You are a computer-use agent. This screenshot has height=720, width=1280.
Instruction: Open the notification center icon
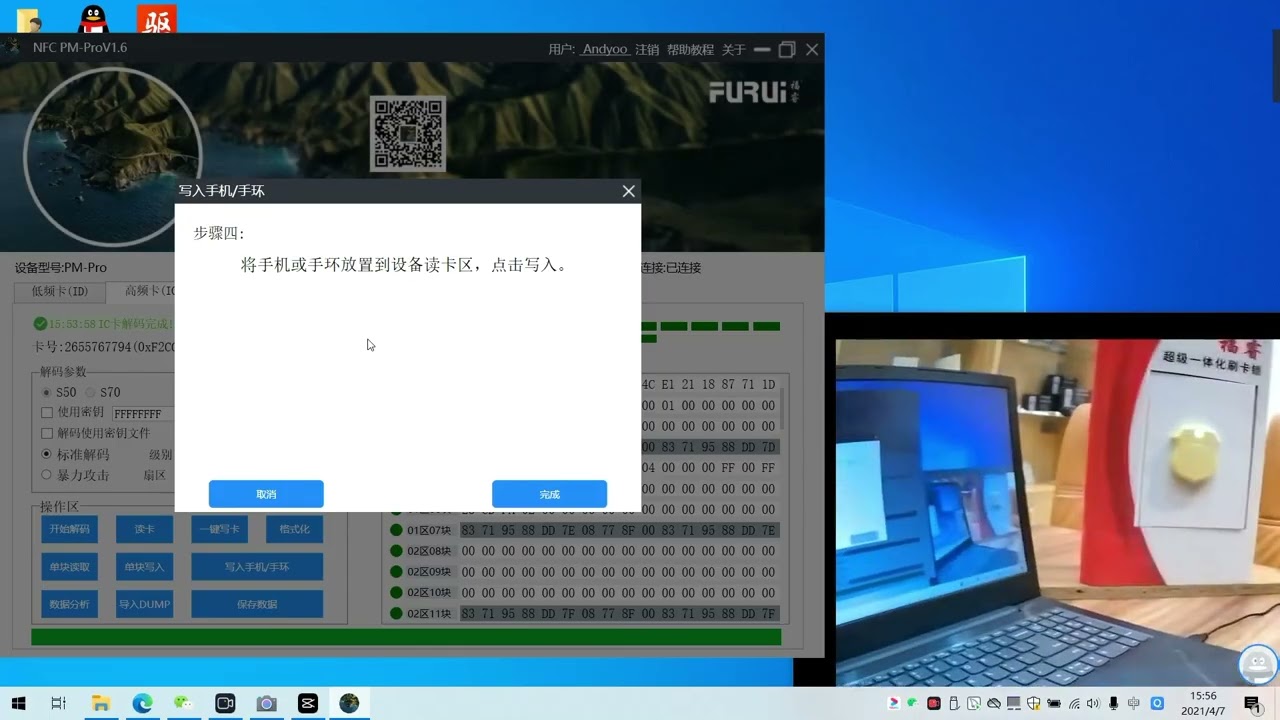1252,704
